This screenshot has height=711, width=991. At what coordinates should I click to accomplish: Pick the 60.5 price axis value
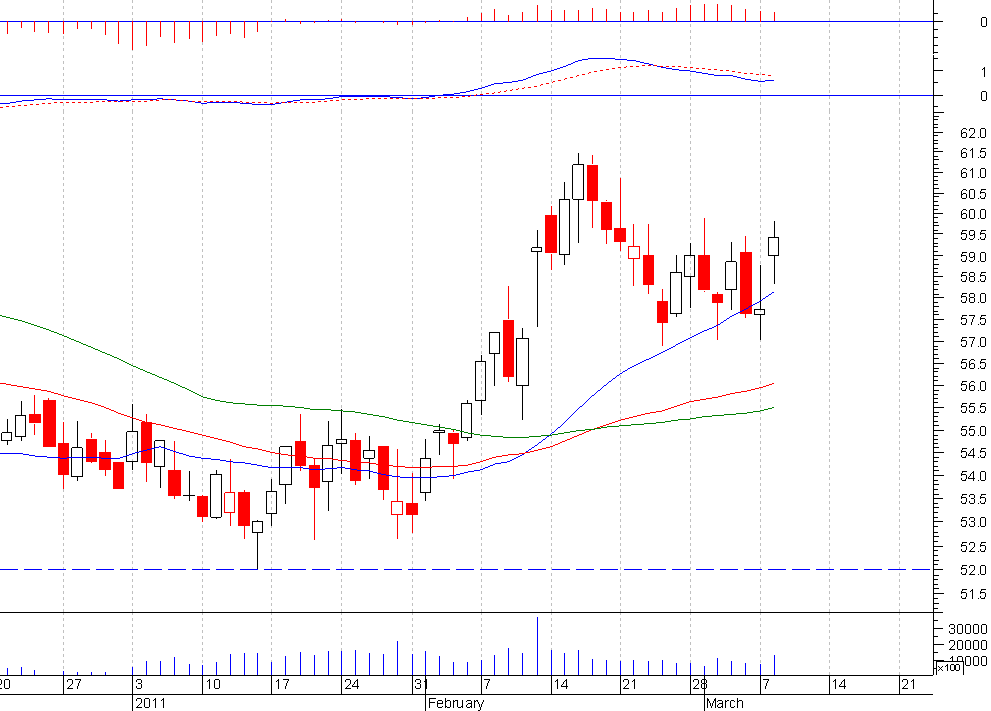click(973, 194)
